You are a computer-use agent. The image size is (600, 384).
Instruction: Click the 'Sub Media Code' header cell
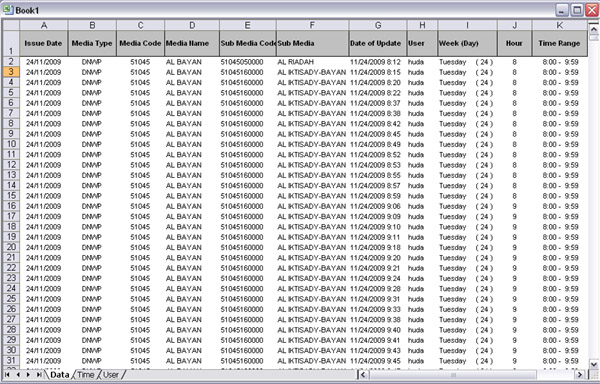point(248,43)
